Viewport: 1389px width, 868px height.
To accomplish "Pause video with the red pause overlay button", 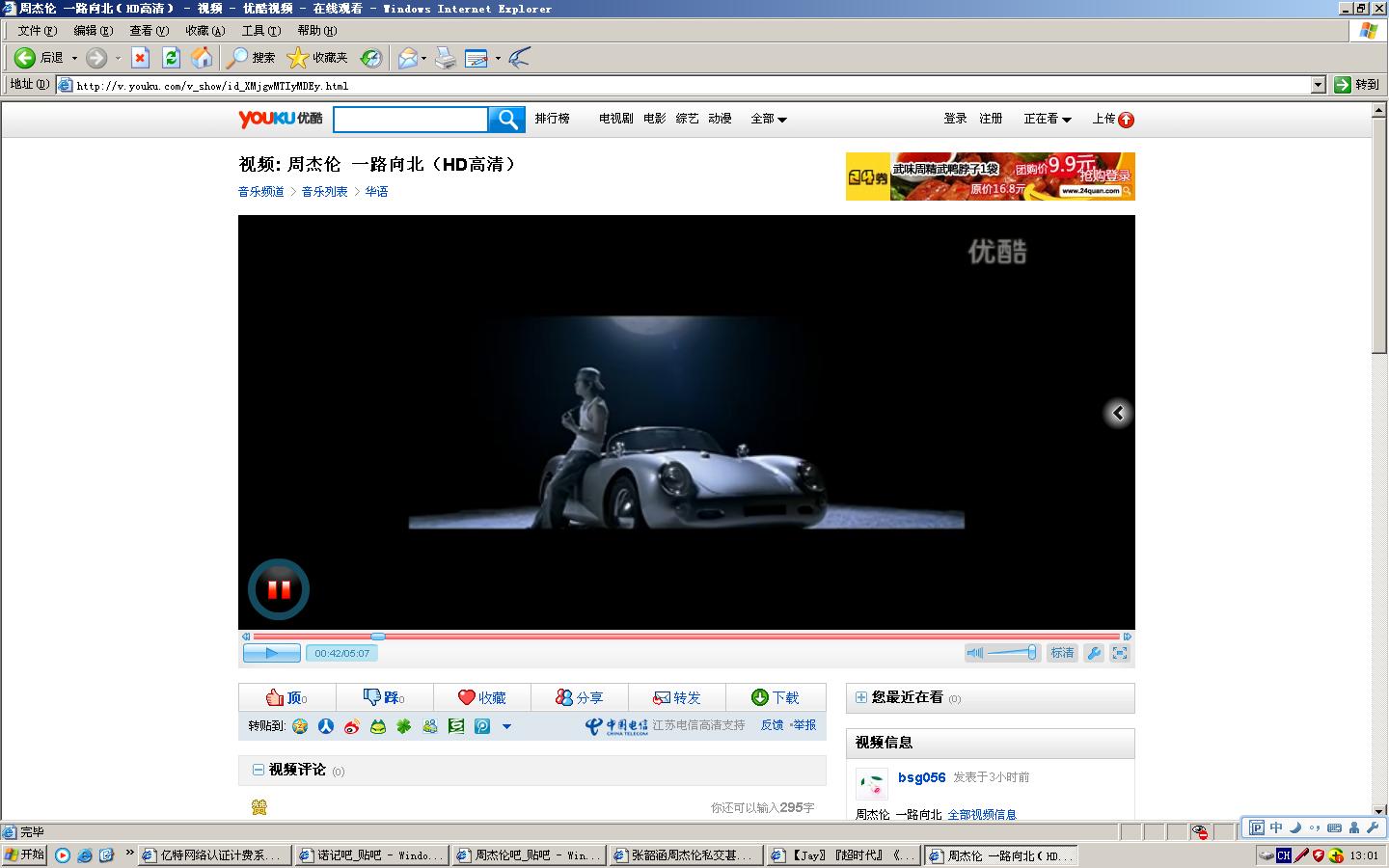I will tap(279, 589).
